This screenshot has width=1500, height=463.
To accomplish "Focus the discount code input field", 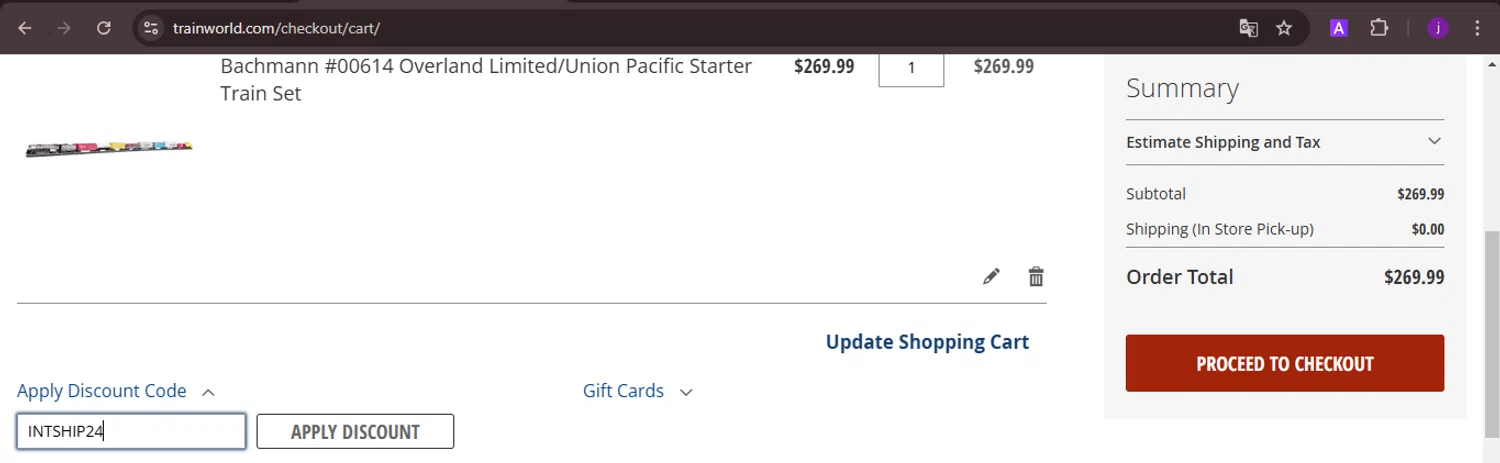I will [x=131, y=432].
